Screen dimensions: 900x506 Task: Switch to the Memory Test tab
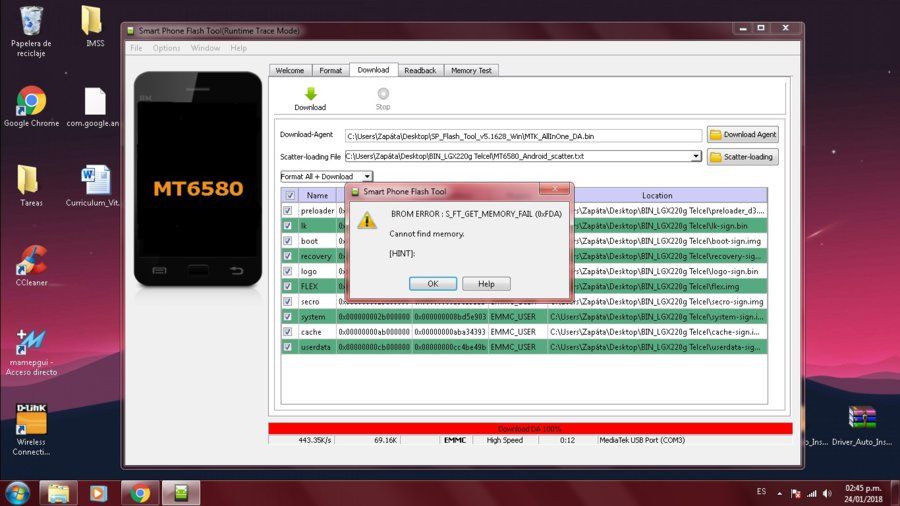[471, 71]
